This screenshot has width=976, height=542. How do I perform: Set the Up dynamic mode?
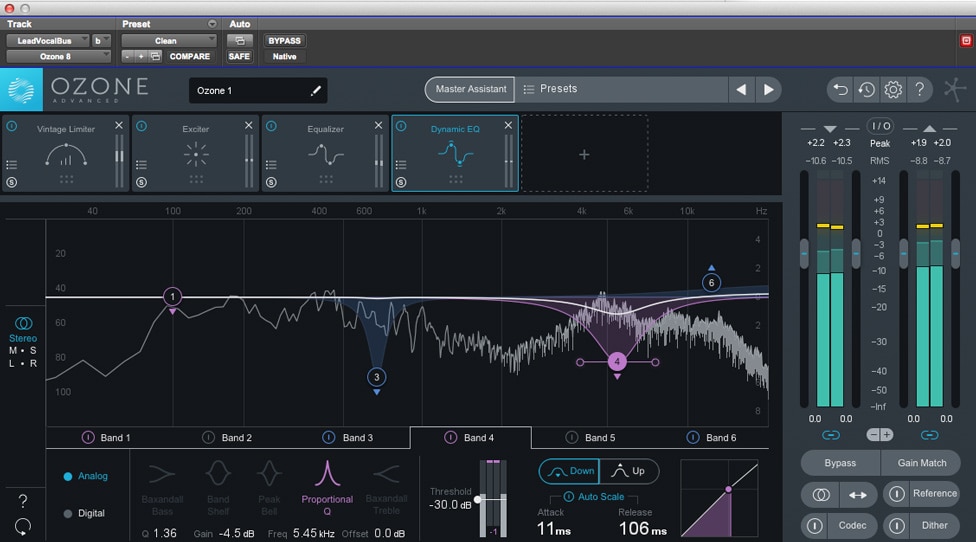point(629,471)
